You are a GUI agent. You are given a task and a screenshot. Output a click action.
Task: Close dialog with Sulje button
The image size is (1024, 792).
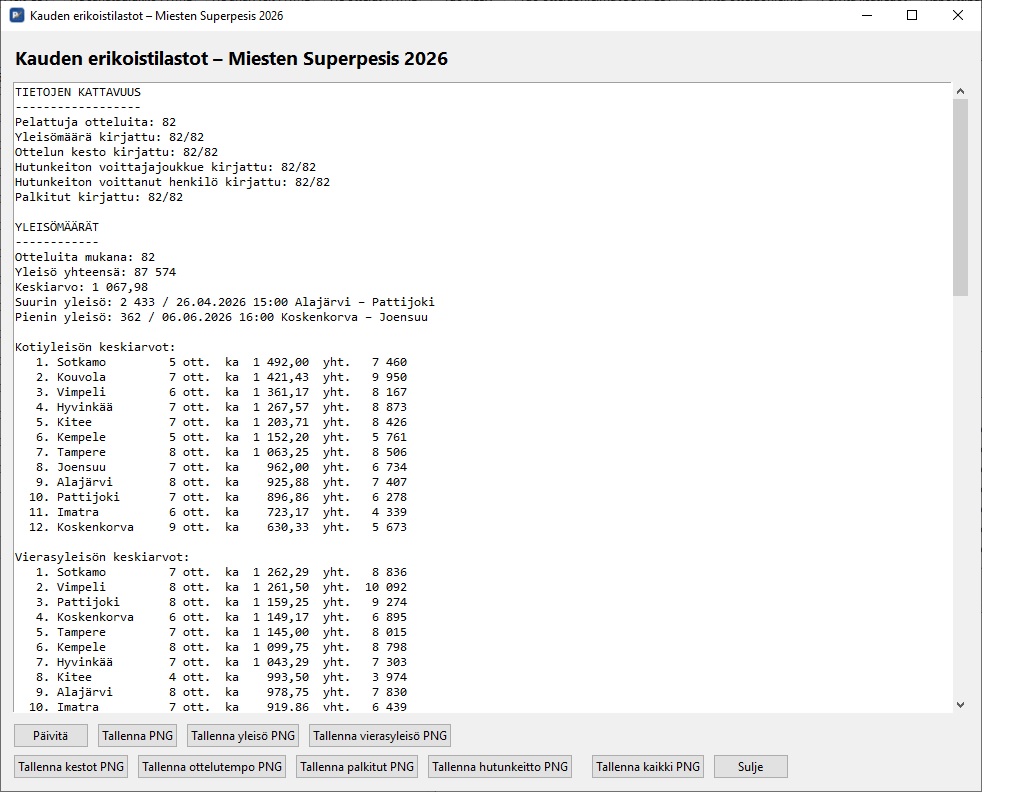[751, 767]
